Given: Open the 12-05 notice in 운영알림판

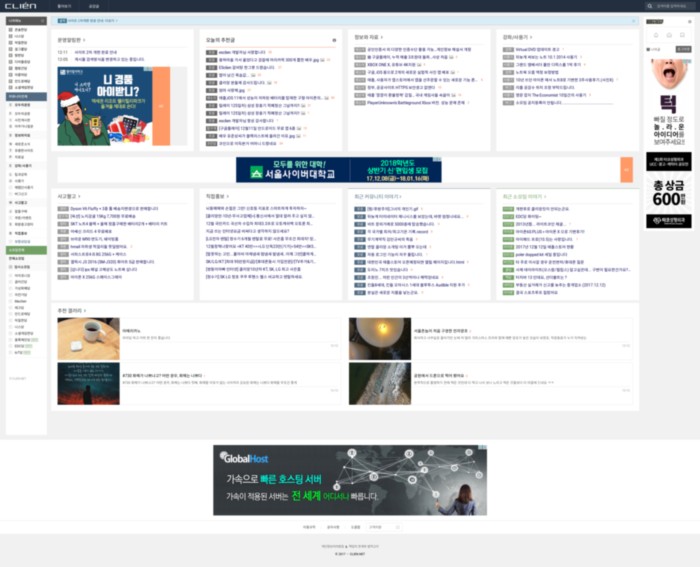Looking at the screenshot, I should click(109, 59).
